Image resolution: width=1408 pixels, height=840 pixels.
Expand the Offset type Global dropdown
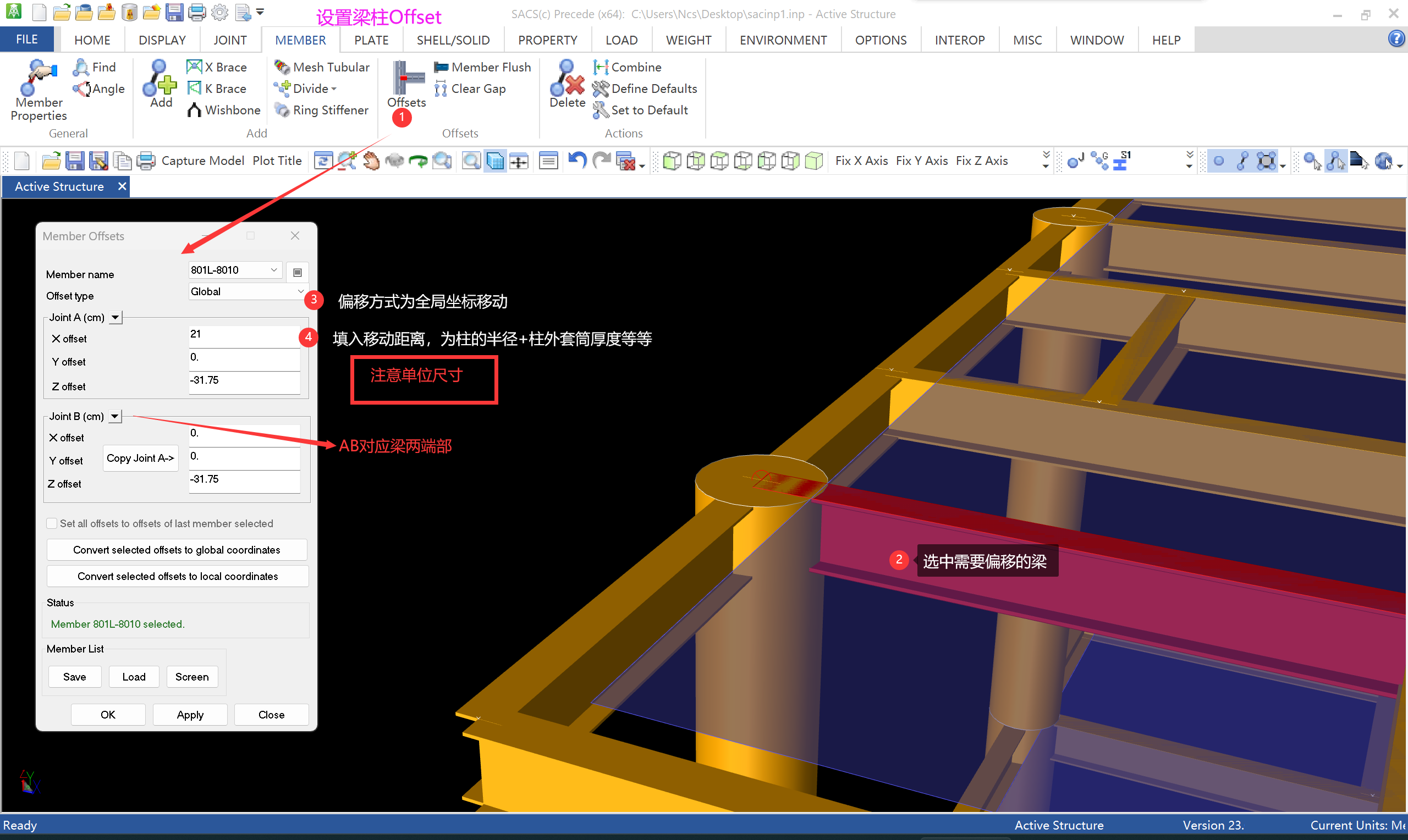tap(300, 291)
